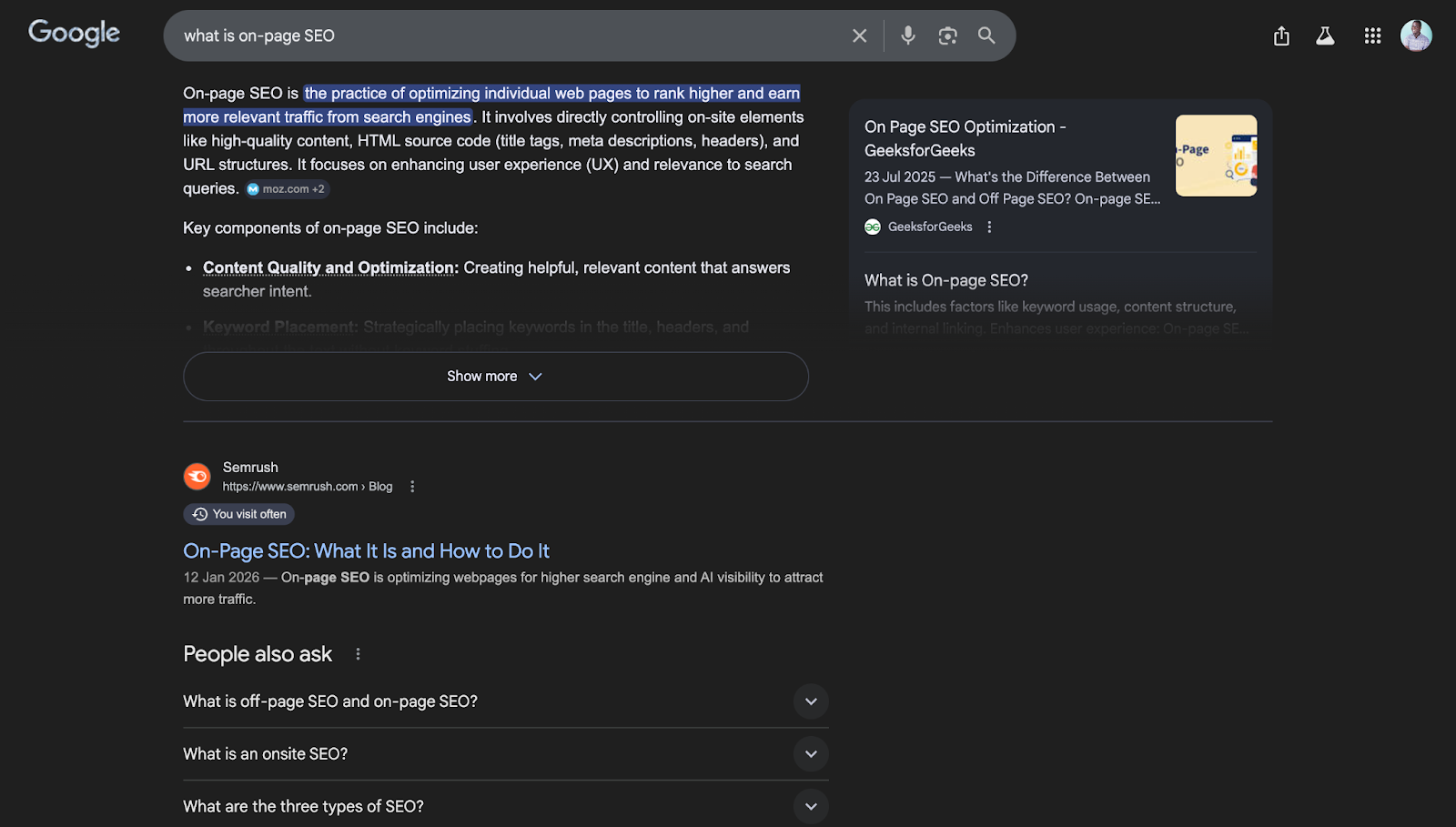Open the People also ask options menu
The image size is (1456, 827).
point(358,653)
